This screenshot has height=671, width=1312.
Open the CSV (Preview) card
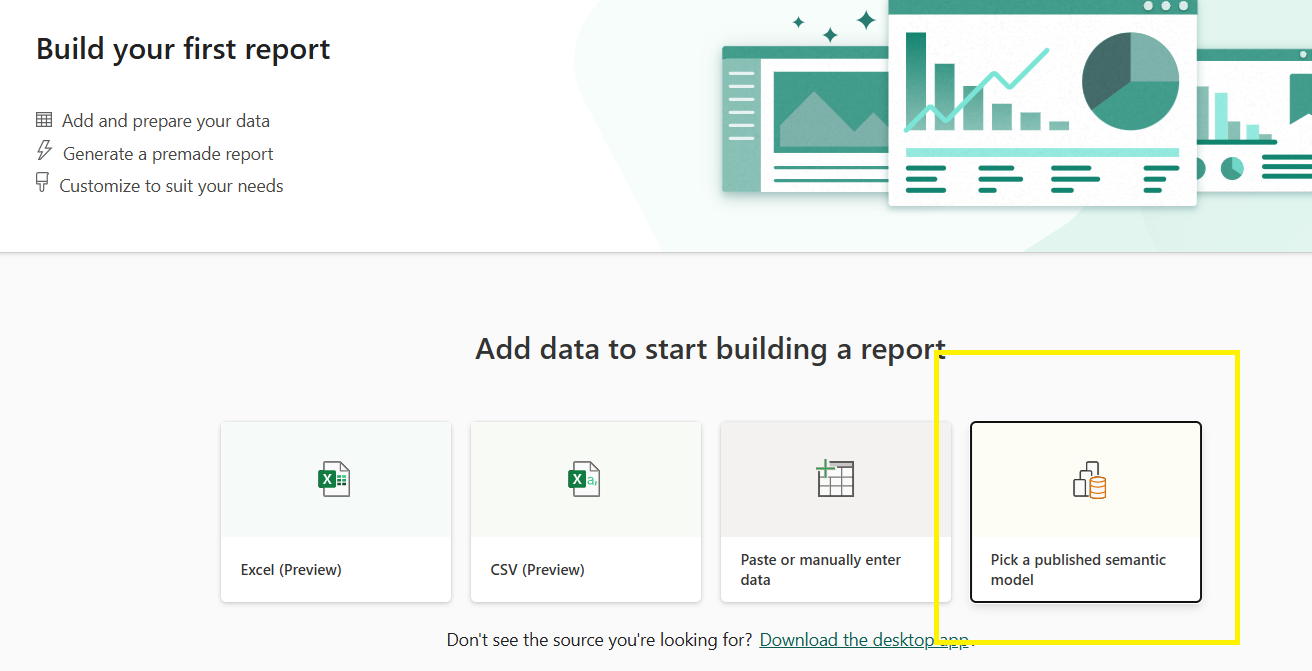click(586, 512)
